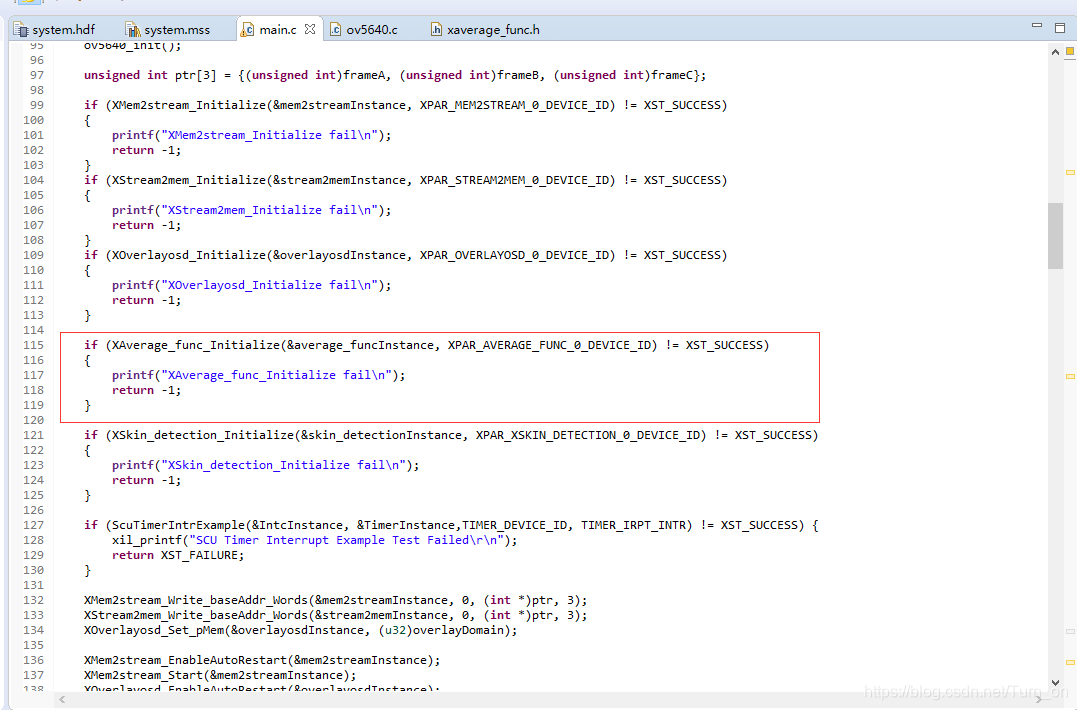The height and width of the screenshot is (710, 1077).
Task: Select the main.c editor tab
Action: [x=277, y=30]
